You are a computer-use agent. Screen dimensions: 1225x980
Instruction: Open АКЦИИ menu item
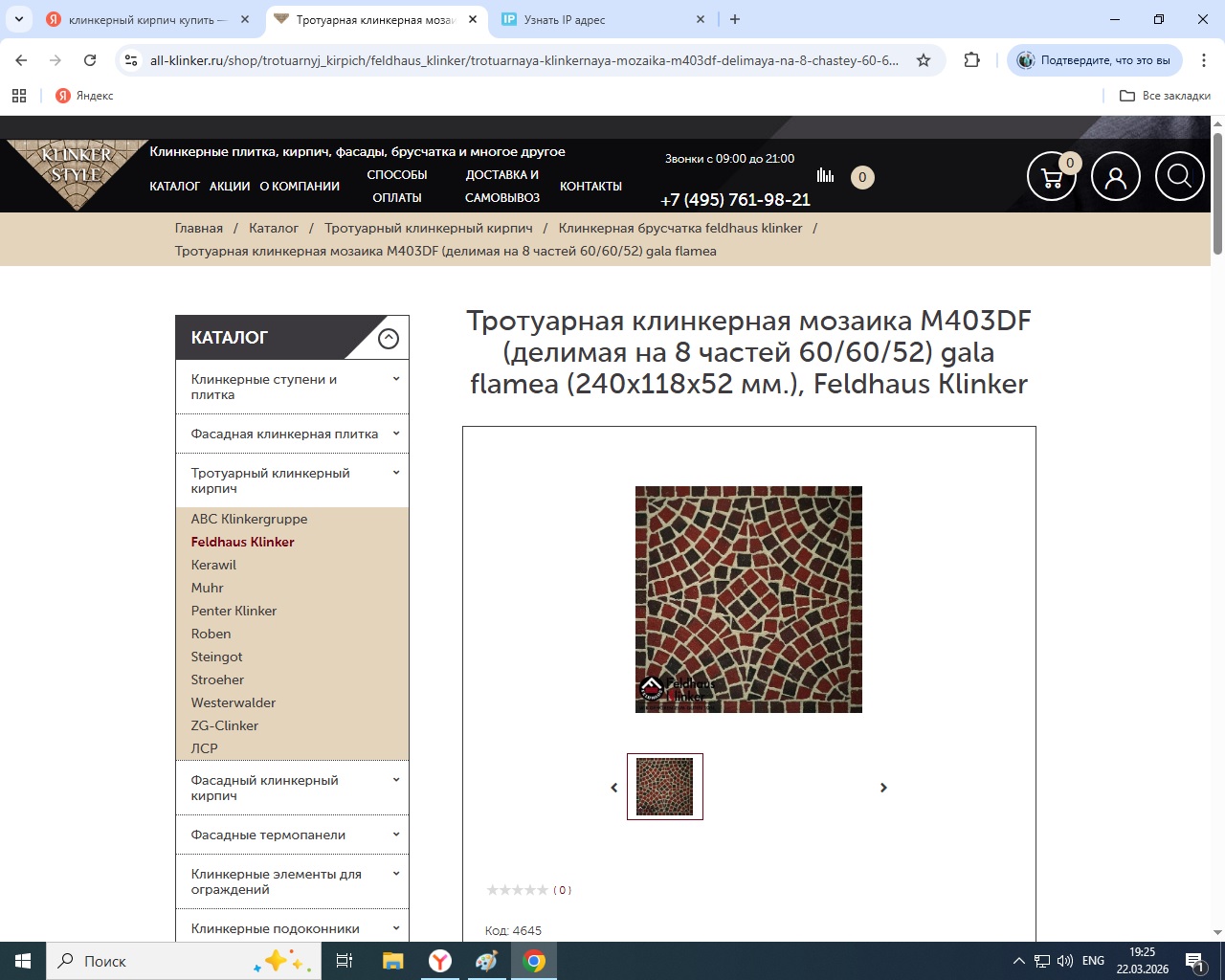point(230,187)
